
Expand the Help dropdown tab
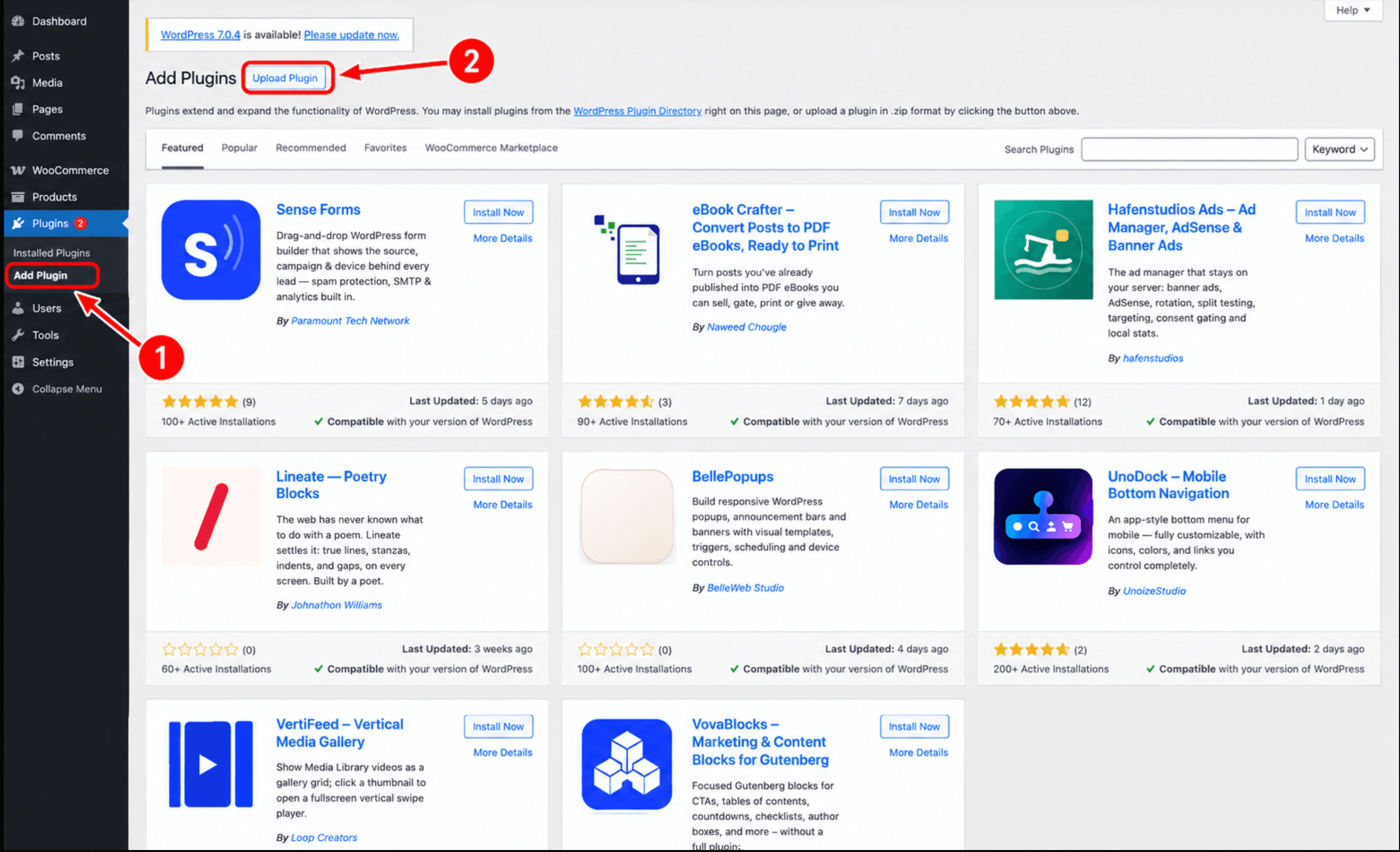point(1354,10)
